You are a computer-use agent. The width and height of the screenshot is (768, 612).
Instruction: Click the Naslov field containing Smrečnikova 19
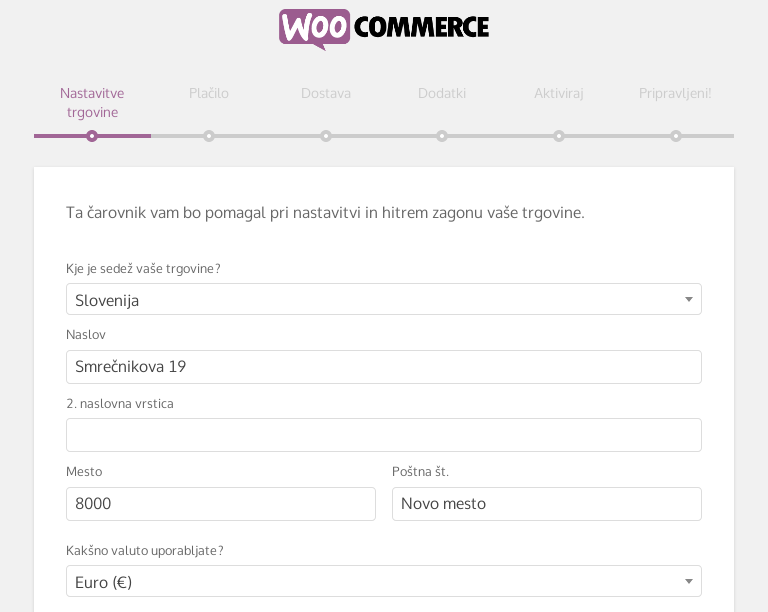point(384,367)
